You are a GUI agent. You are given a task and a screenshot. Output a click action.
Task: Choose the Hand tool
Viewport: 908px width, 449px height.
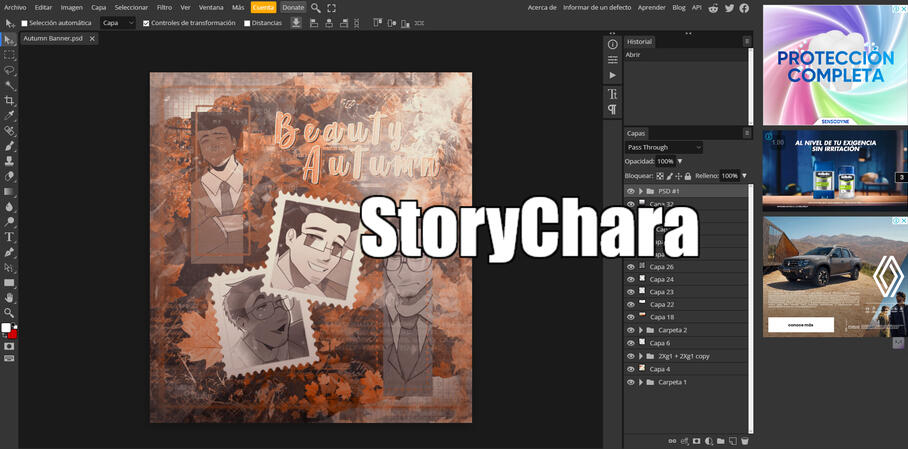pos(9,297)
